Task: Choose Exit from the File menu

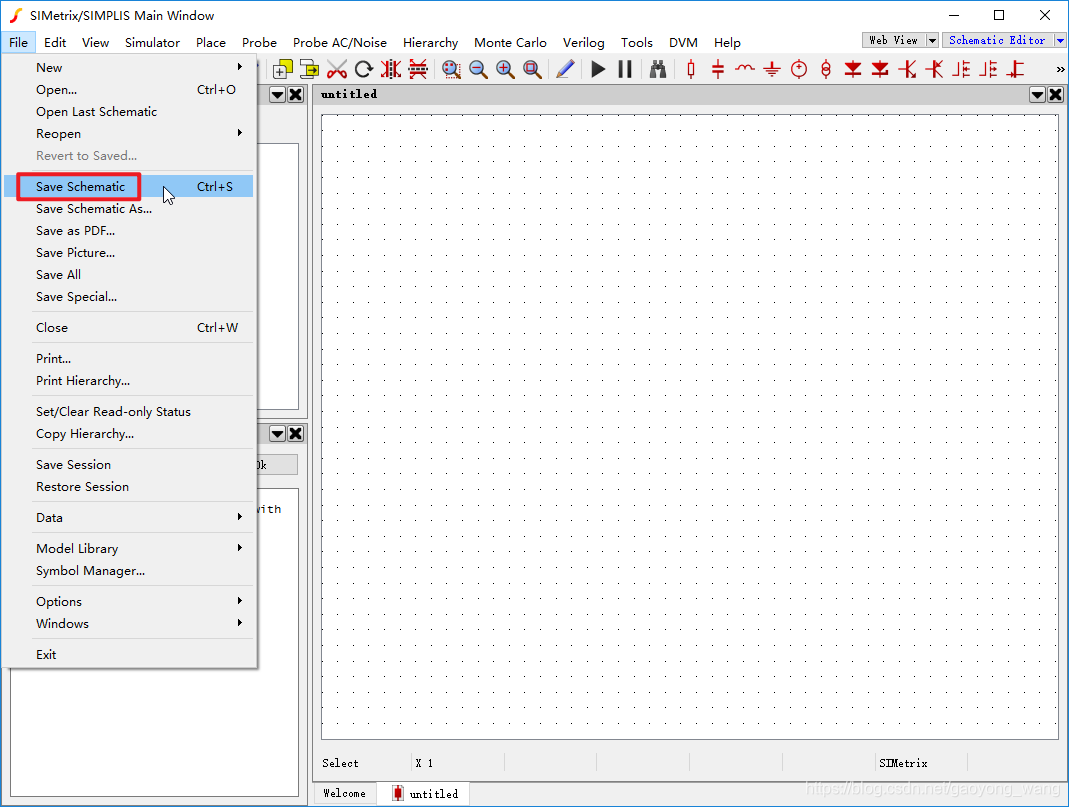Action: click(129, 654)
